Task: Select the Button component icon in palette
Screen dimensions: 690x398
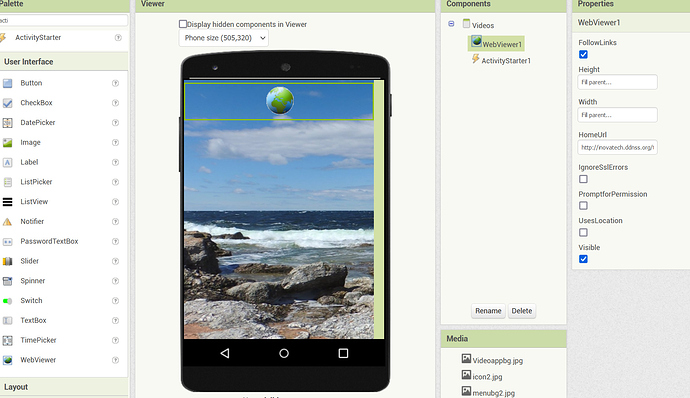Action: [x=7, y=83]
